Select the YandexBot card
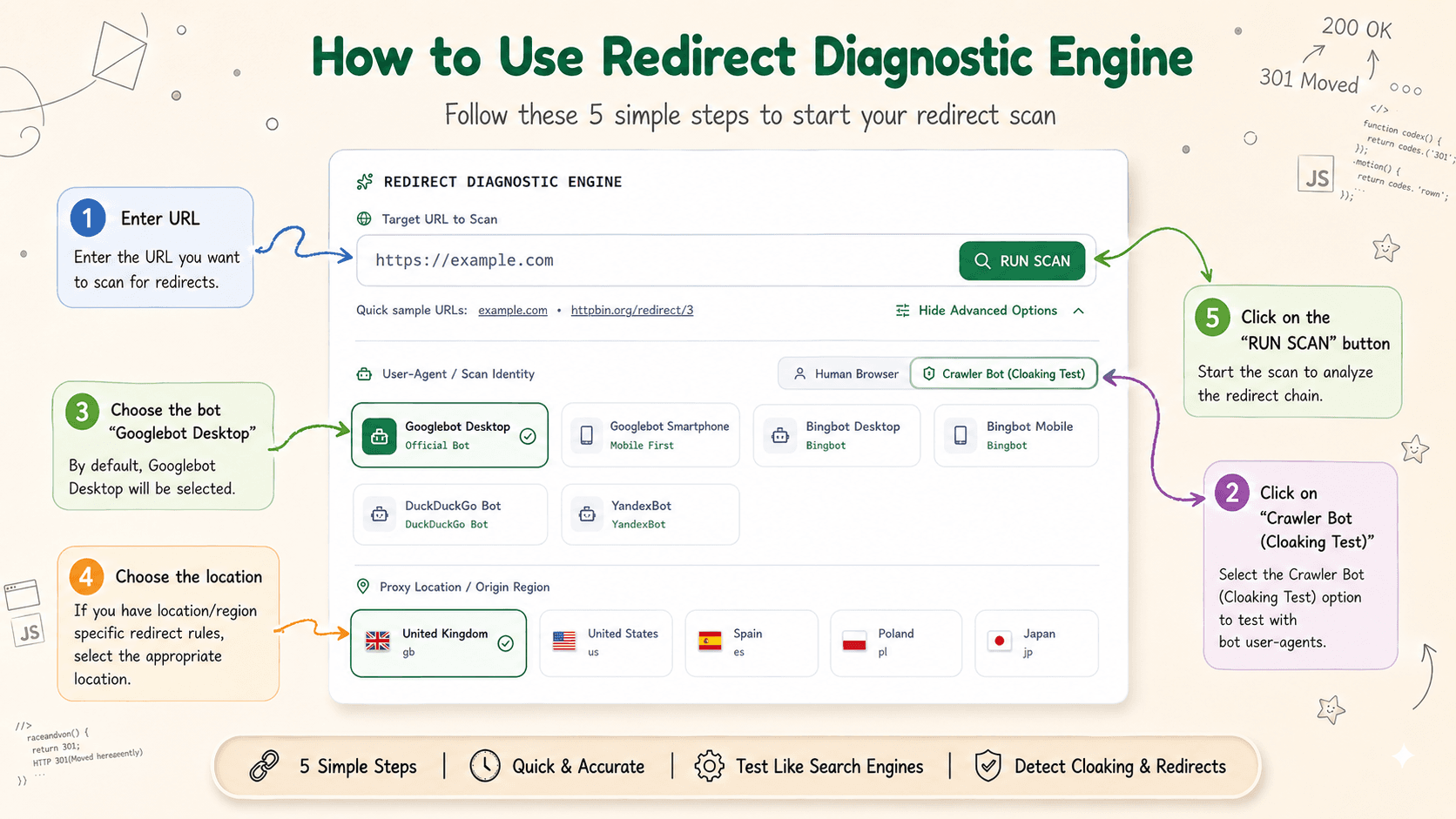This screenshot has width=1456, height=819. point(650,514)
